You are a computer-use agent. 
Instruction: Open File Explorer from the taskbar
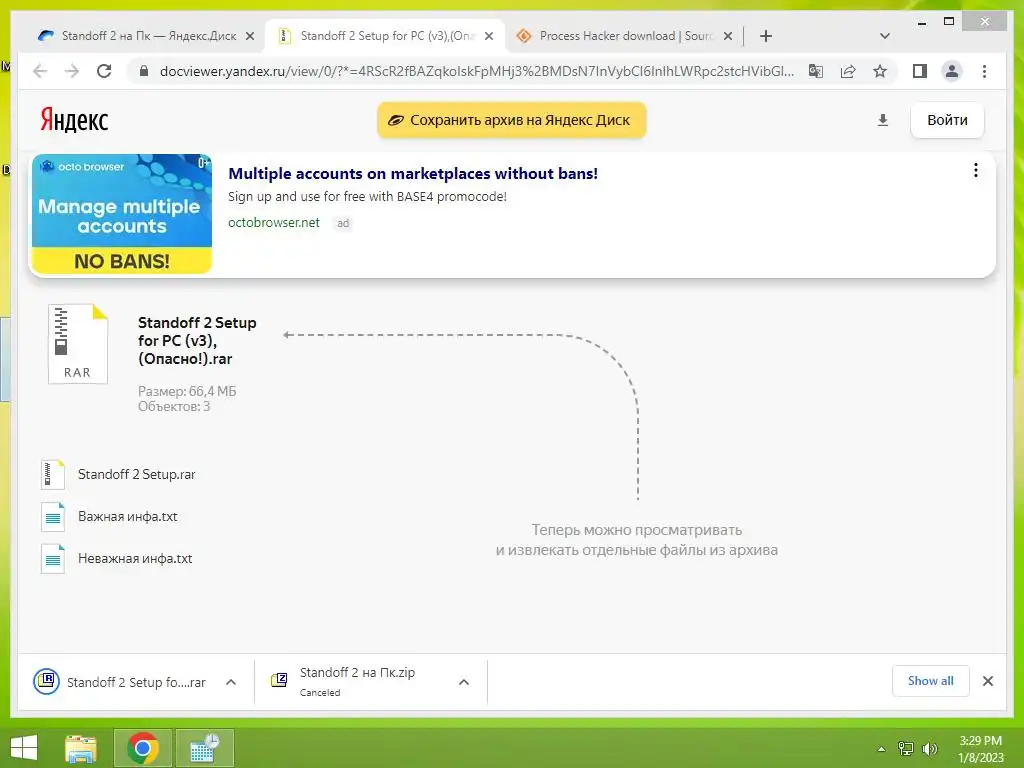pos(80,748)
